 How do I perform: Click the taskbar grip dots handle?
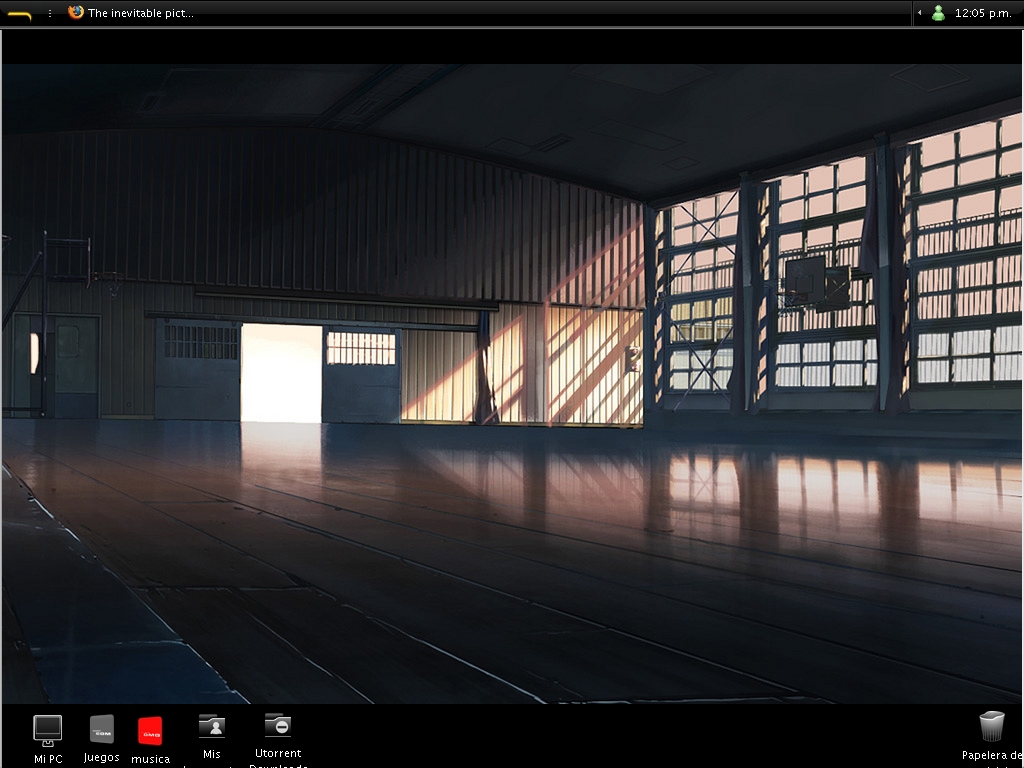[x=50, y=13]
